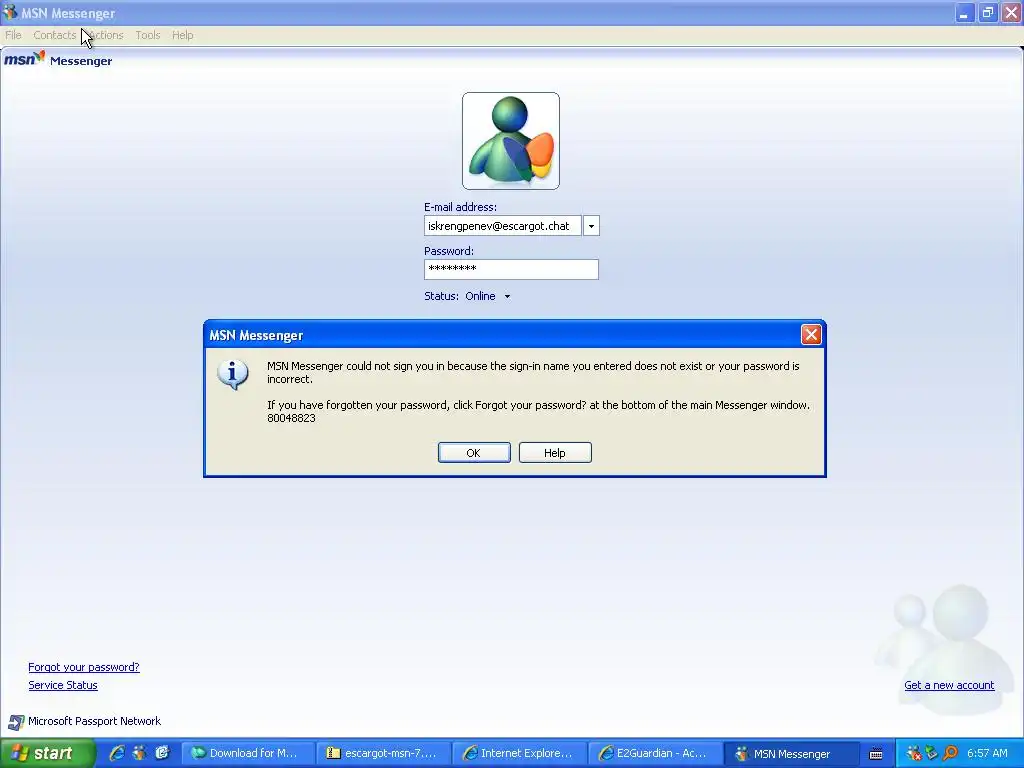Launch MSN Messenger from Quick Launch

pyautogui.click(x=139, y=754)
